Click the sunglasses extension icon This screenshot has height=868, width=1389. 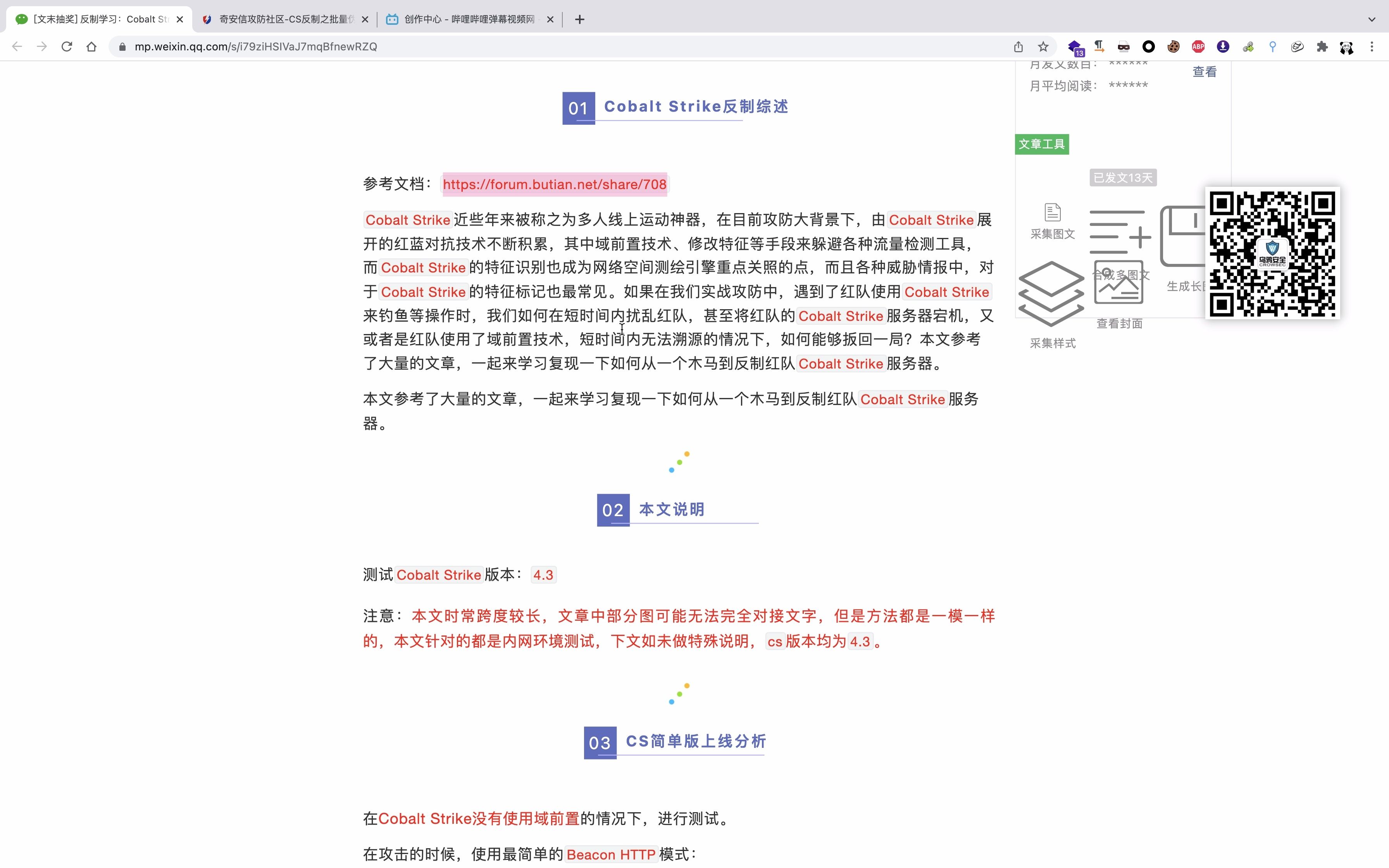tap(1124, 46)
